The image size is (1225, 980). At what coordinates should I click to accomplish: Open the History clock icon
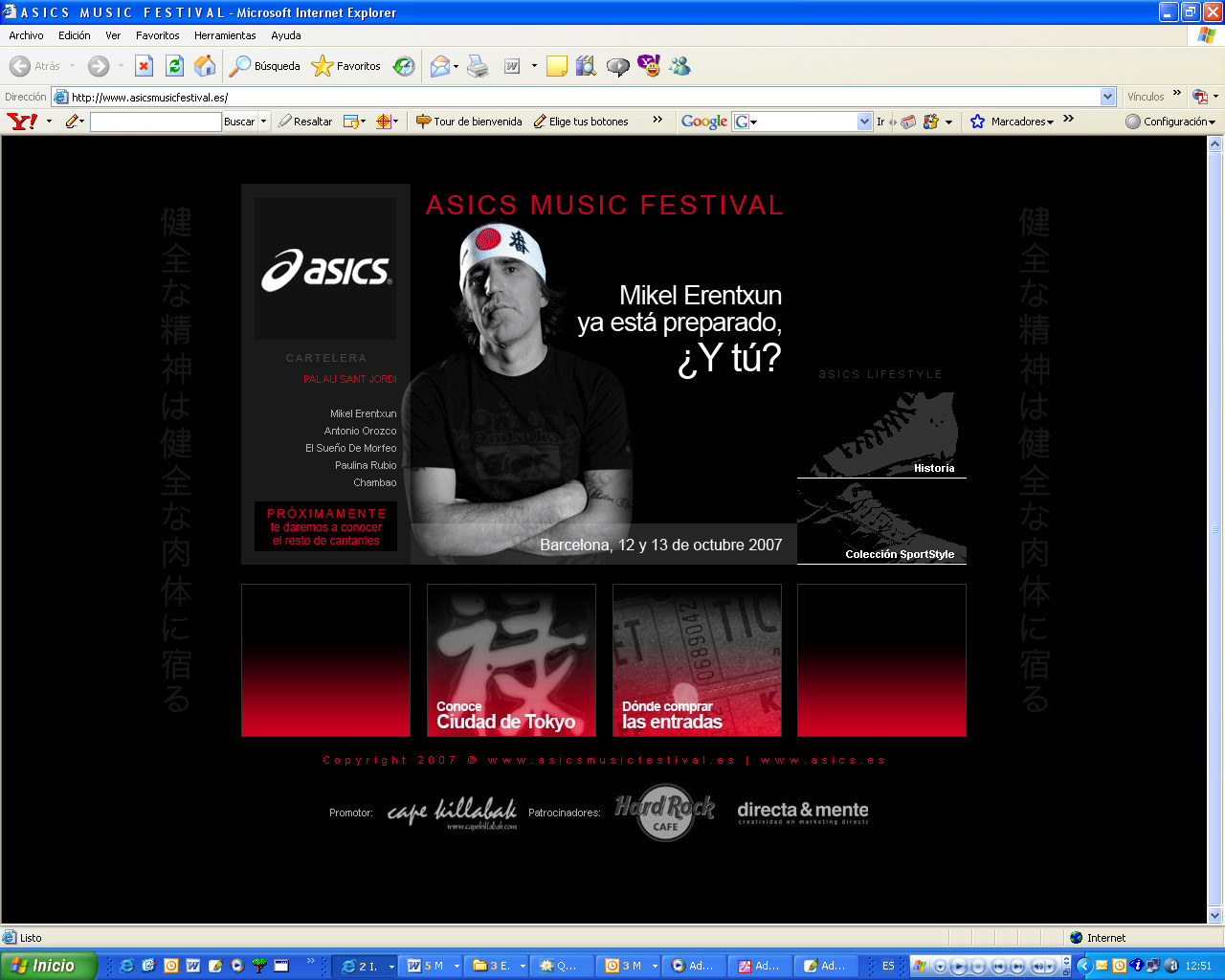(404, 66)
